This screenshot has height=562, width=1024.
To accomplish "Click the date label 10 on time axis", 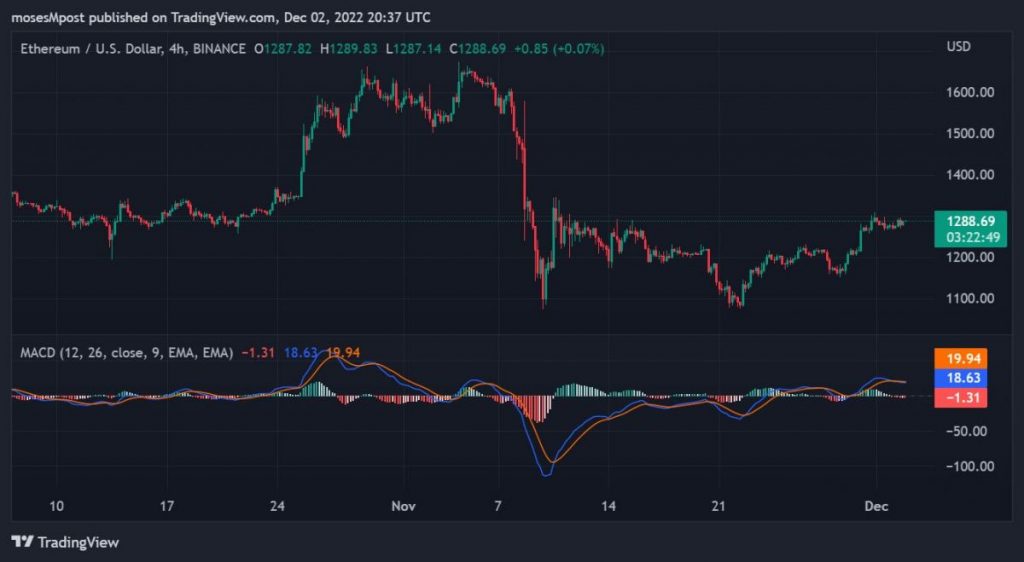I will (x=56, y=507).
